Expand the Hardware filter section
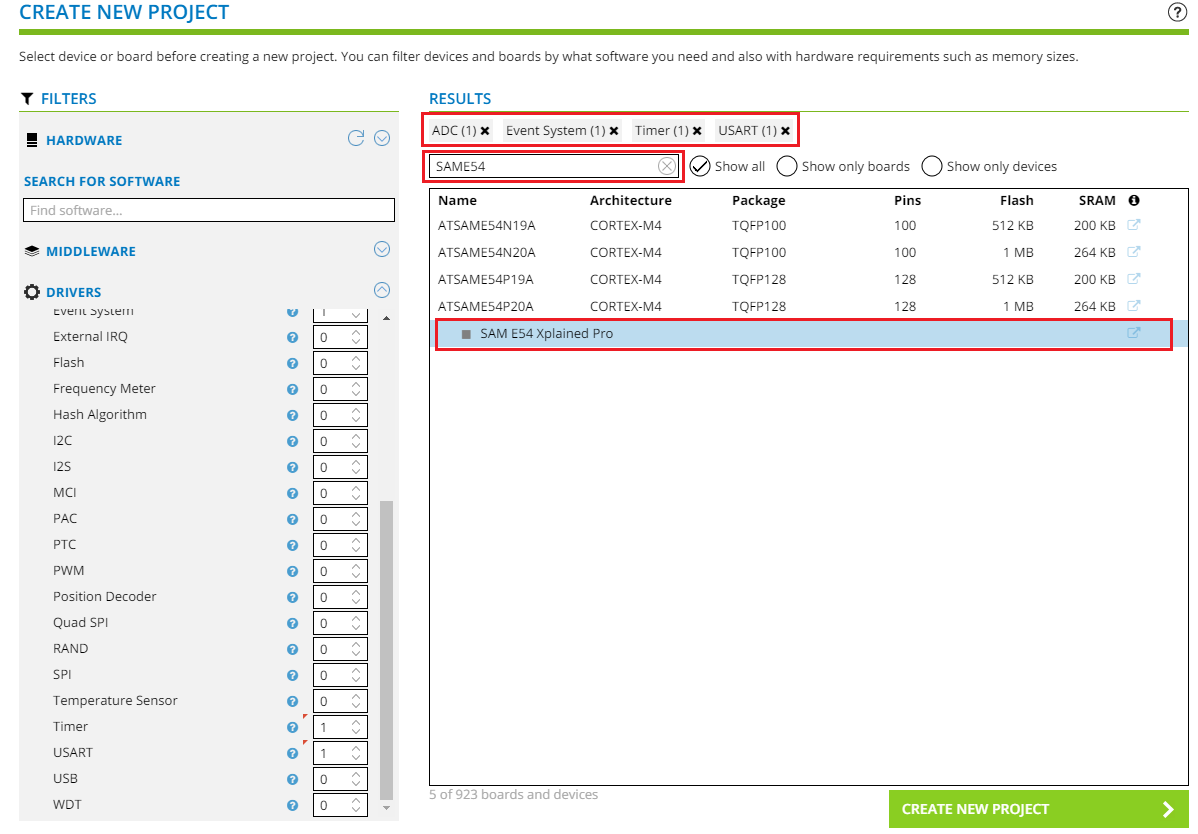This screenshot has width=1198, height=834. pos(381,139)
